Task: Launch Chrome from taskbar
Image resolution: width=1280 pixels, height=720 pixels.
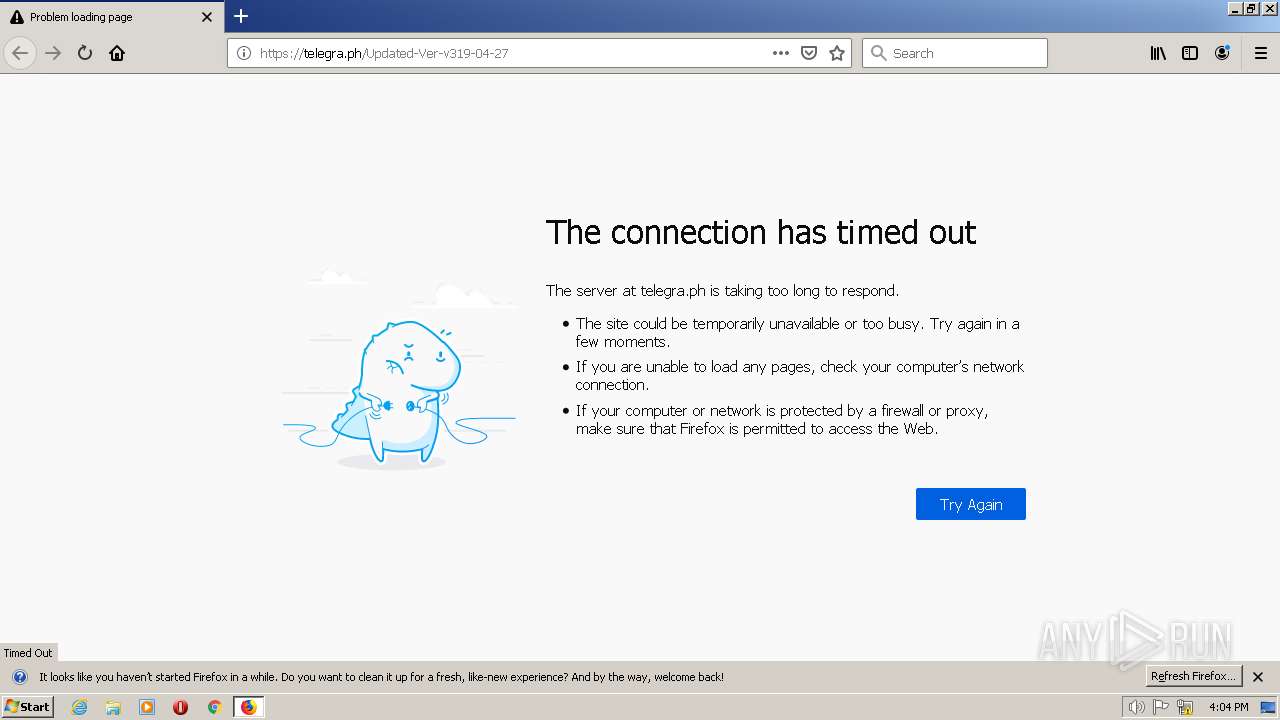Action: (x=214, y=707)
